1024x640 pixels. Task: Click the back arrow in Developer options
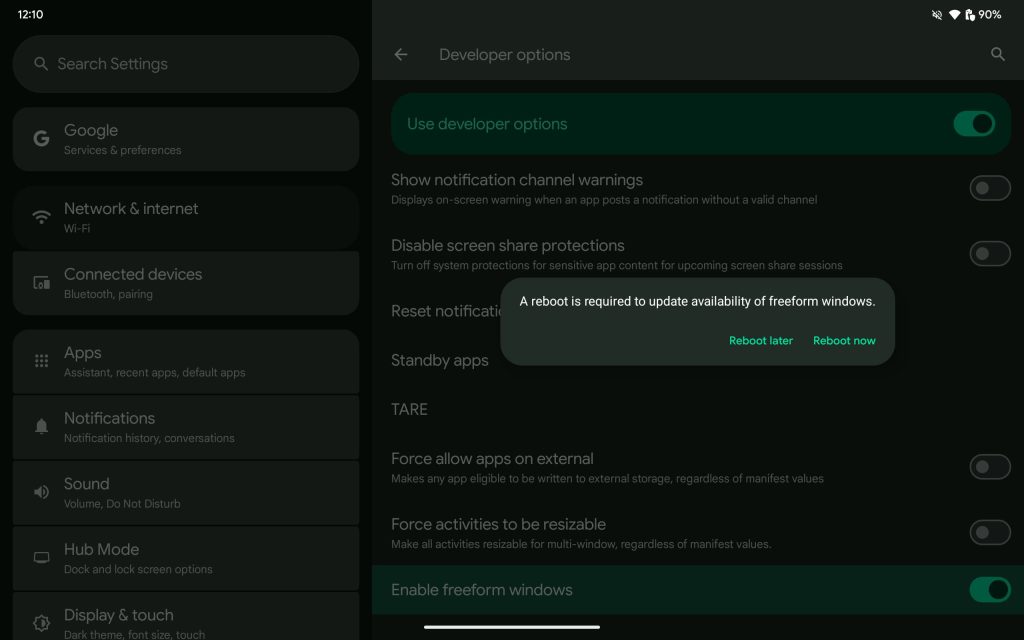click(x=400, y=54)
